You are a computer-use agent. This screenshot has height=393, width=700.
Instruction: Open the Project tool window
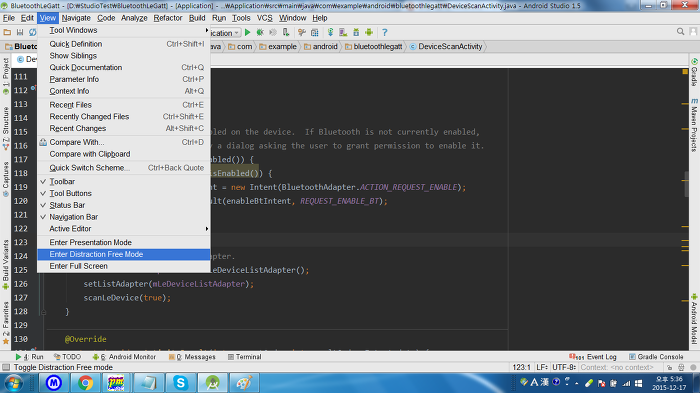[x=6, y=76]
